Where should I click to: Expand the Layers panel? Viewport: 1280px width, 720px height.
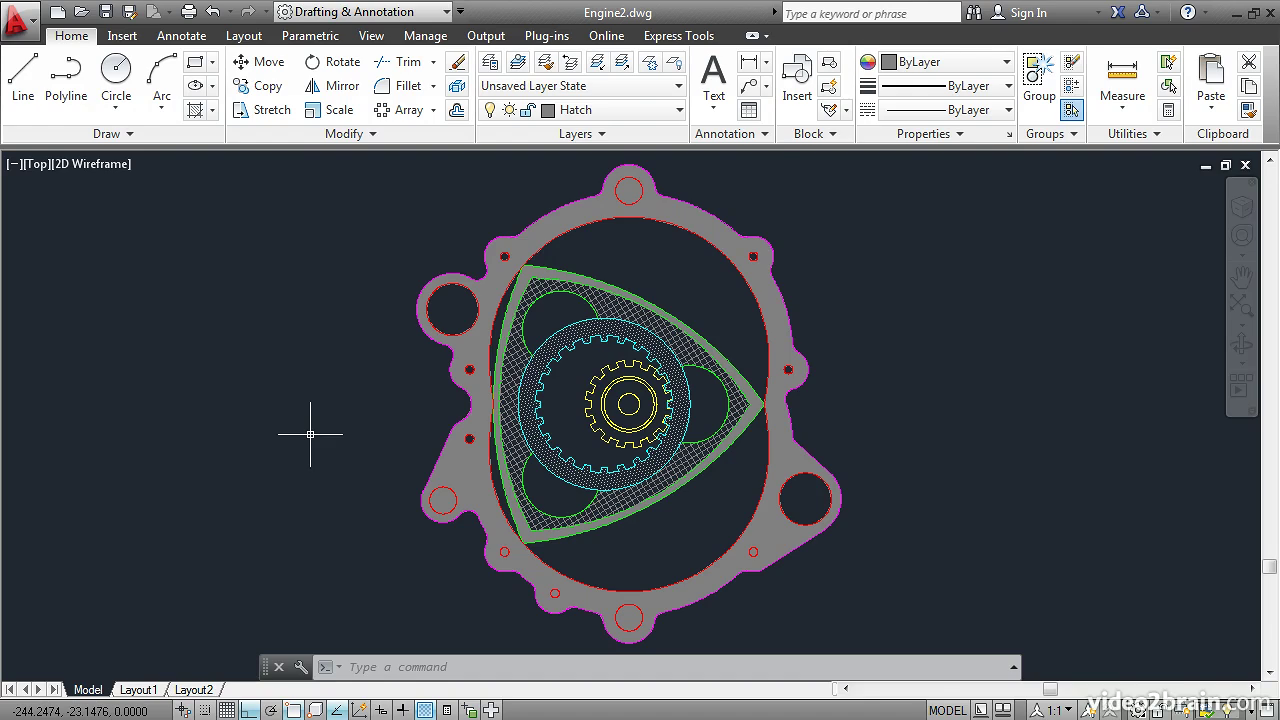click(582, 134)
